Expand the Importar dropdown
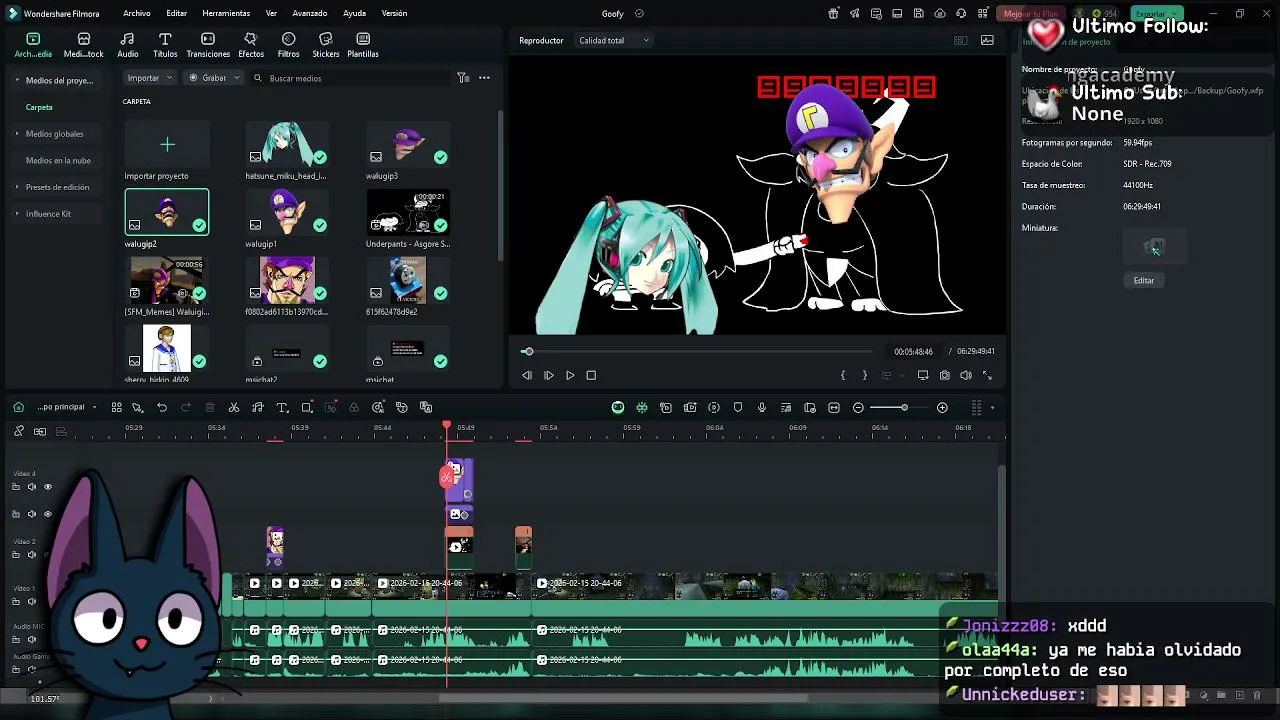Screen dimensions: 1280x720 pos(150,78)
